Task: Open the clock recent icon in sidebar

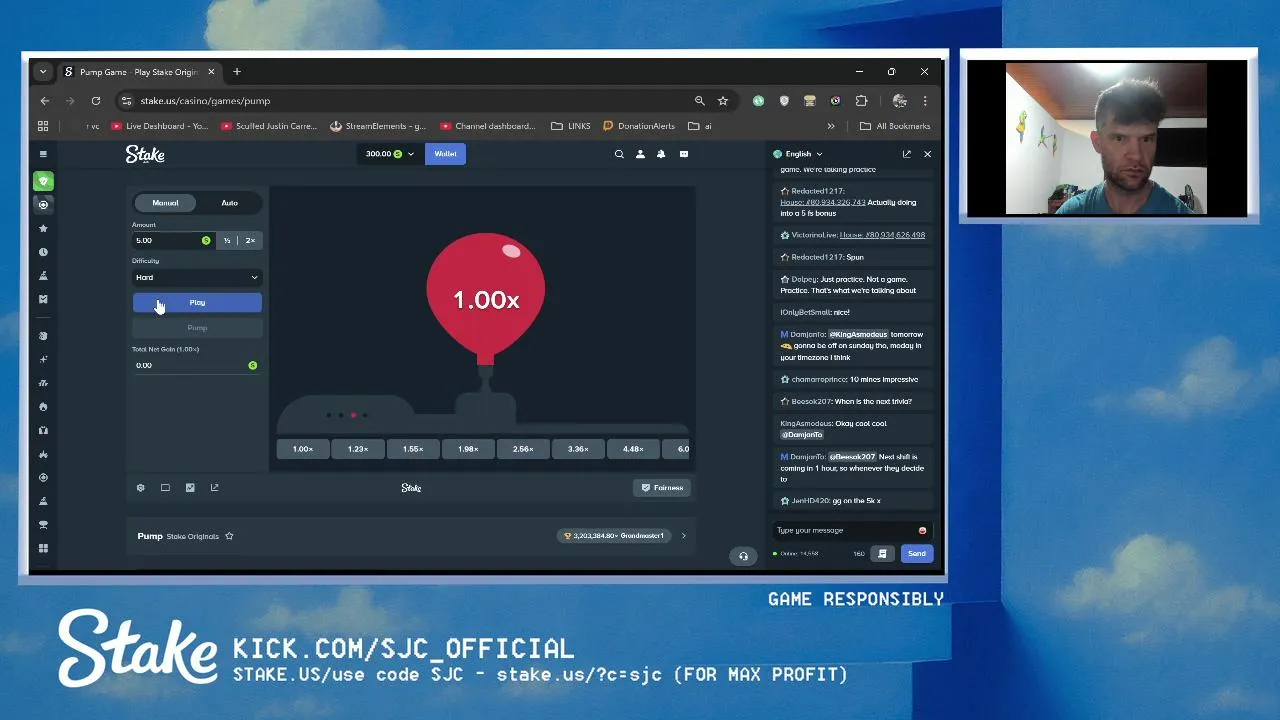Action: (x=43, y=252)
